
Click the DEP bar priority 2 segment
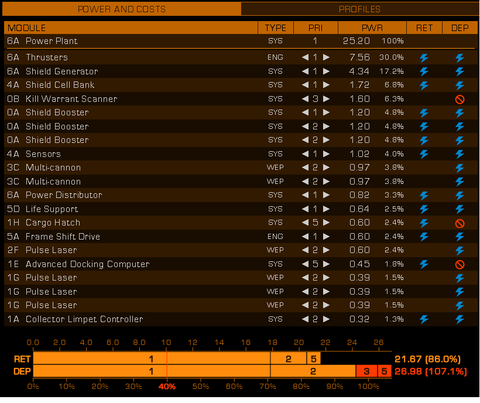(x=313, y=371)
